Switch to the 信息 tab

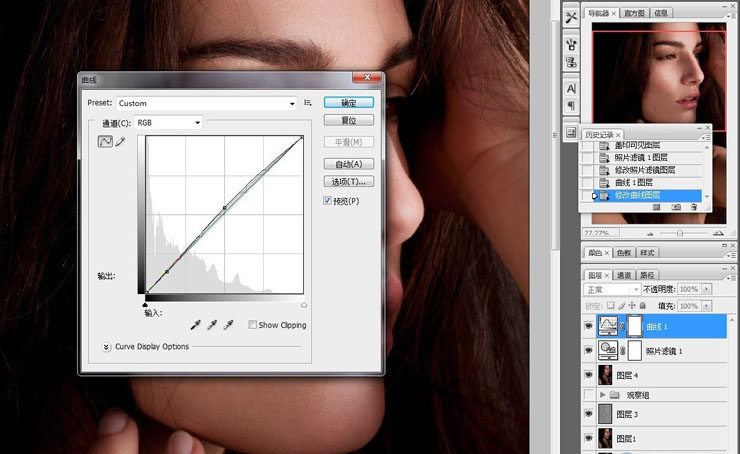[x=661, y=13]
